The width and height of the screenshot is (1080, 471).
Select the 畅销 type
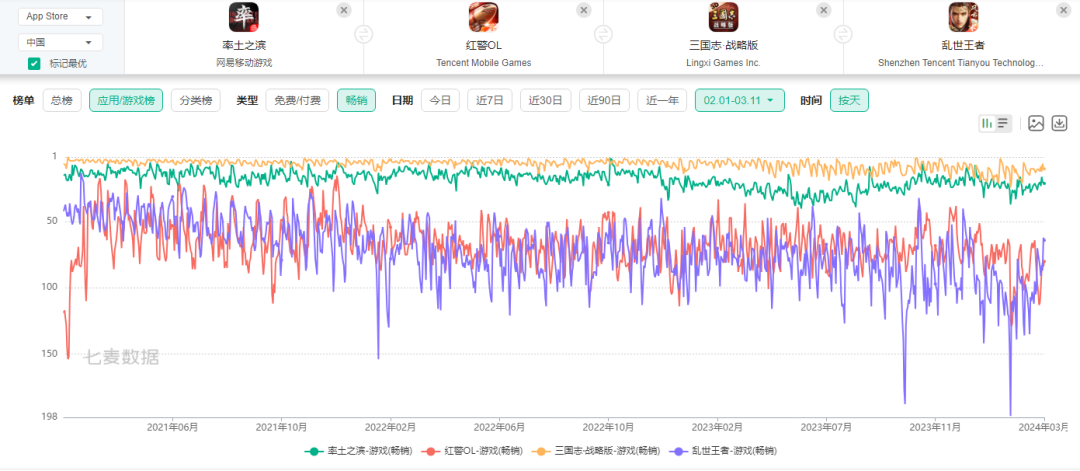[356, 101]
